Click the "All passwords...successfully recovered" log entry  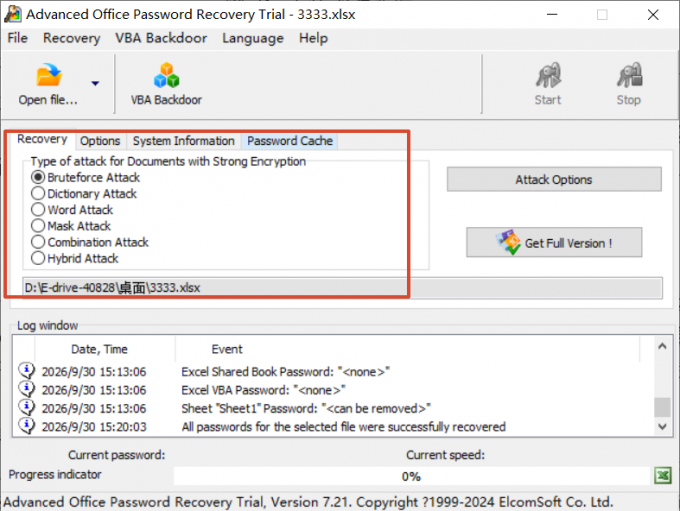pos(343,427)
